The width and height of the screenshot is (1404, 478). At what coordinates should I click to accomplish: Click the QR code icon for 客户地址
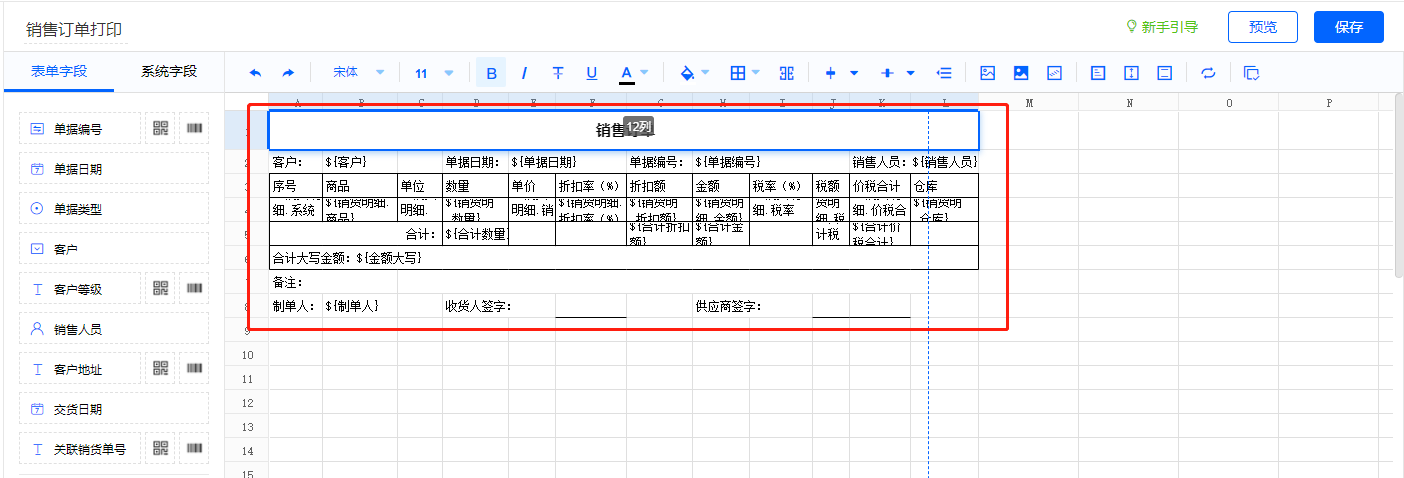click(x=161, y=368)
